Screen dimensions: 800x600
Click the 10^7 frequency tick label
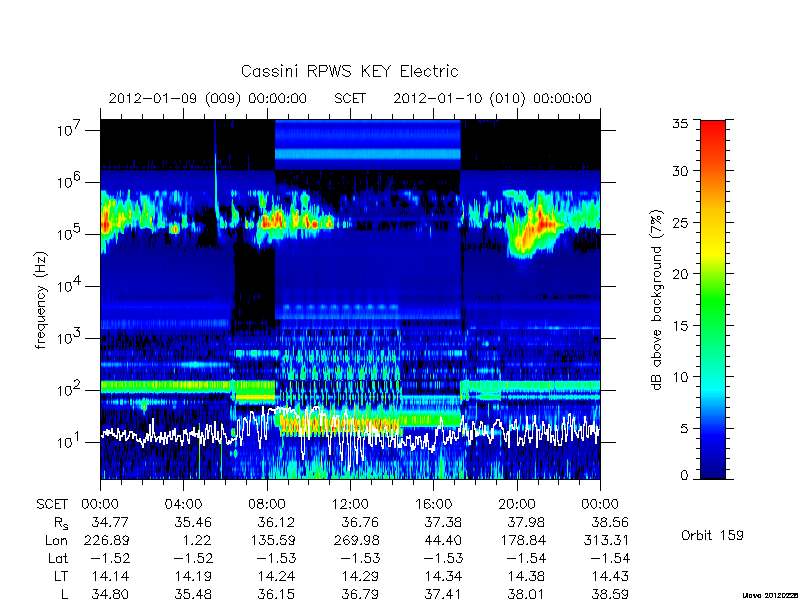point(70,130)
